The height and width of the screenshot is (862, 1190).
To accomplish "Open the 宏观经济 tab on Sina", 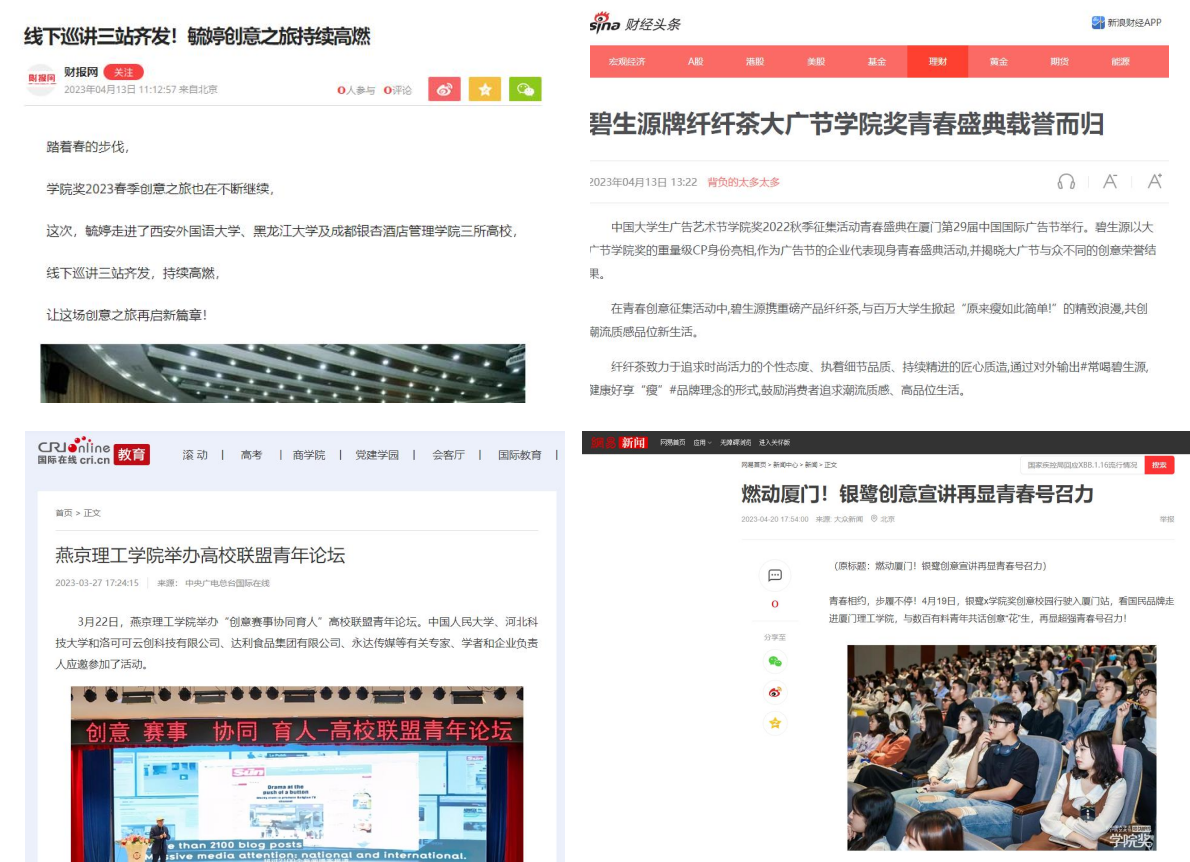I will 627,61.
